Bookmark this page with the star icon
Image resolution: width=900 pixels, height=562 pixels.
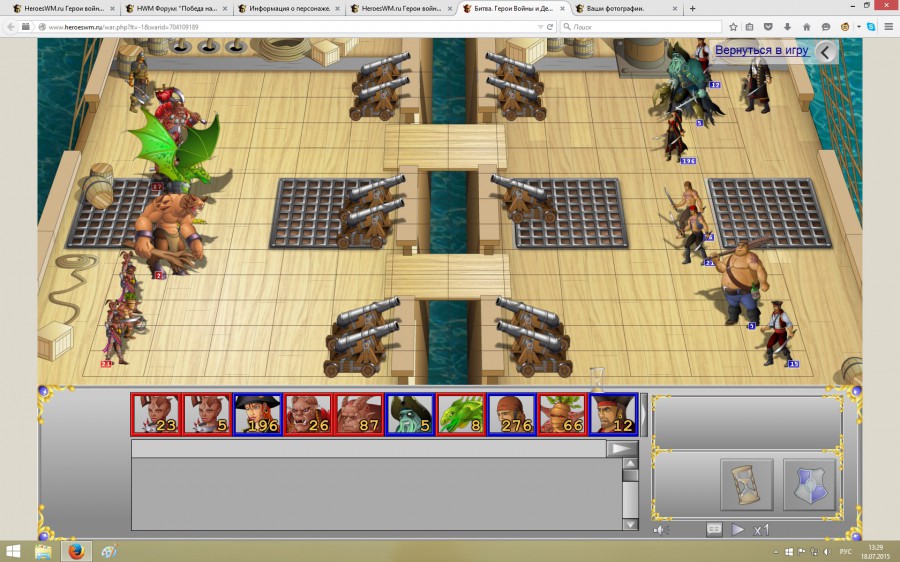point(733,27)
